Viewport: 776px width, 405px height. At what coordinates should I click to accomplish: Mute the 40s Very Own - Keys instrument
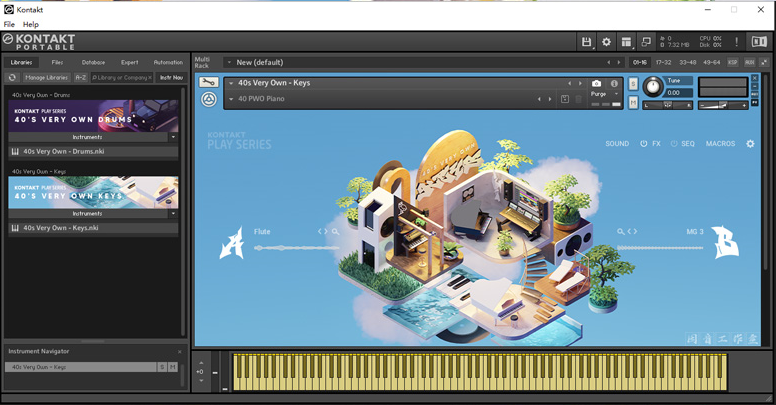click(x=633, y=102)
